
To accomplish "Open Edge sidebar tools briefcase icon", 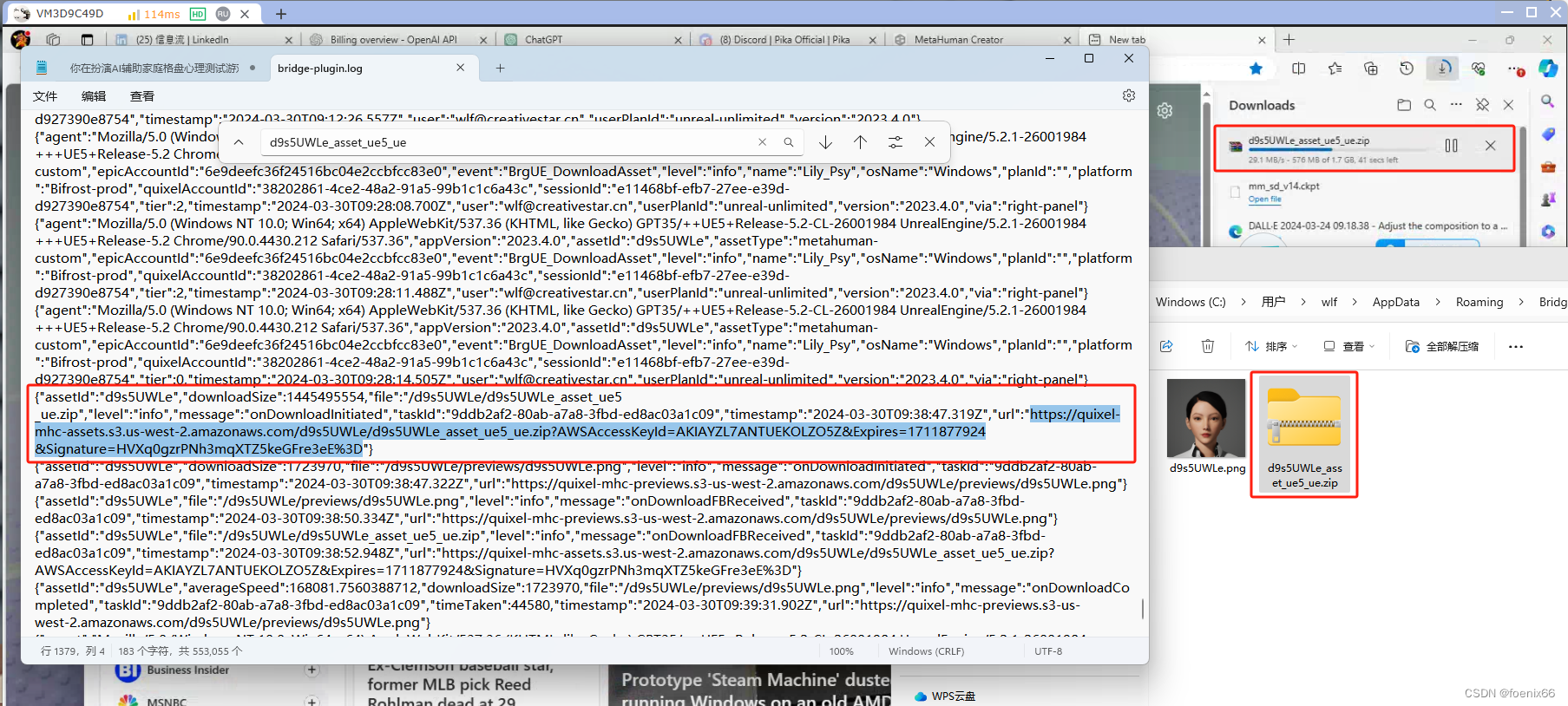I will pyautogui.click(x=1547, y=167).
